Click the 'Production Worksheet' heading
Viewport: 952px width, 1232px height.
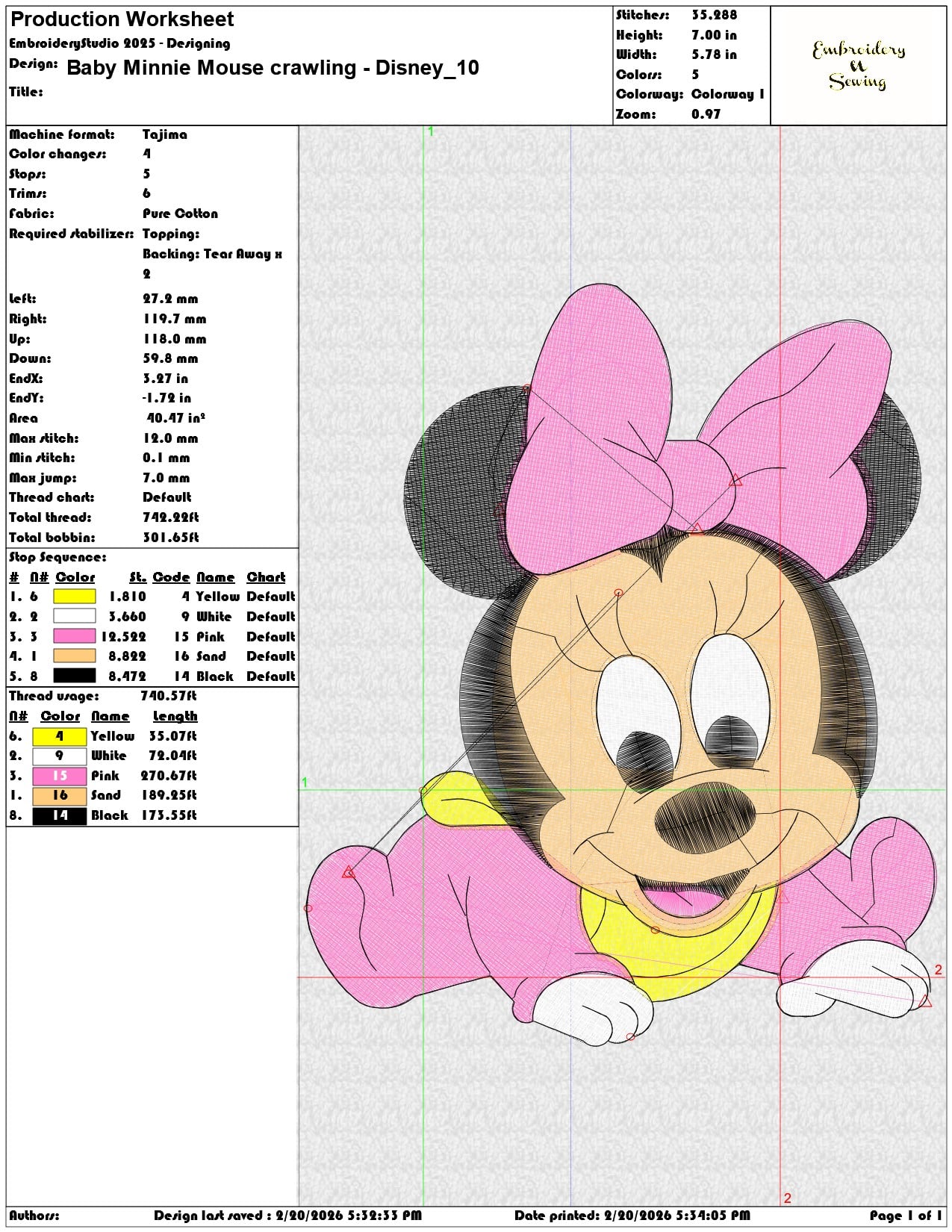click(122, 19)
